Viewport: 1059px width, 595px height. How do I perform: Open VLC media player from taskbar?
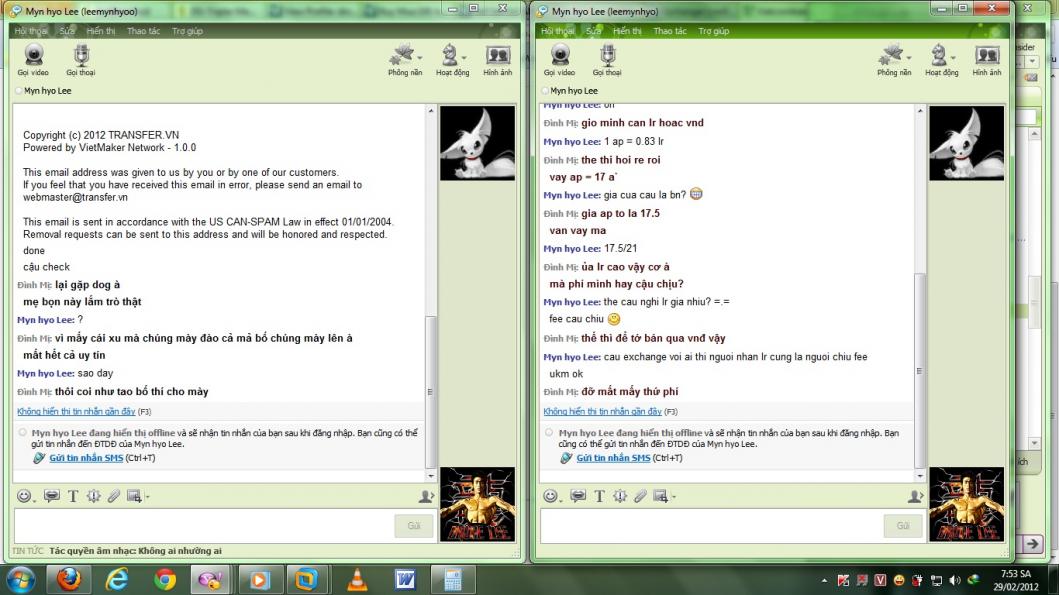(x=357, y=579)
